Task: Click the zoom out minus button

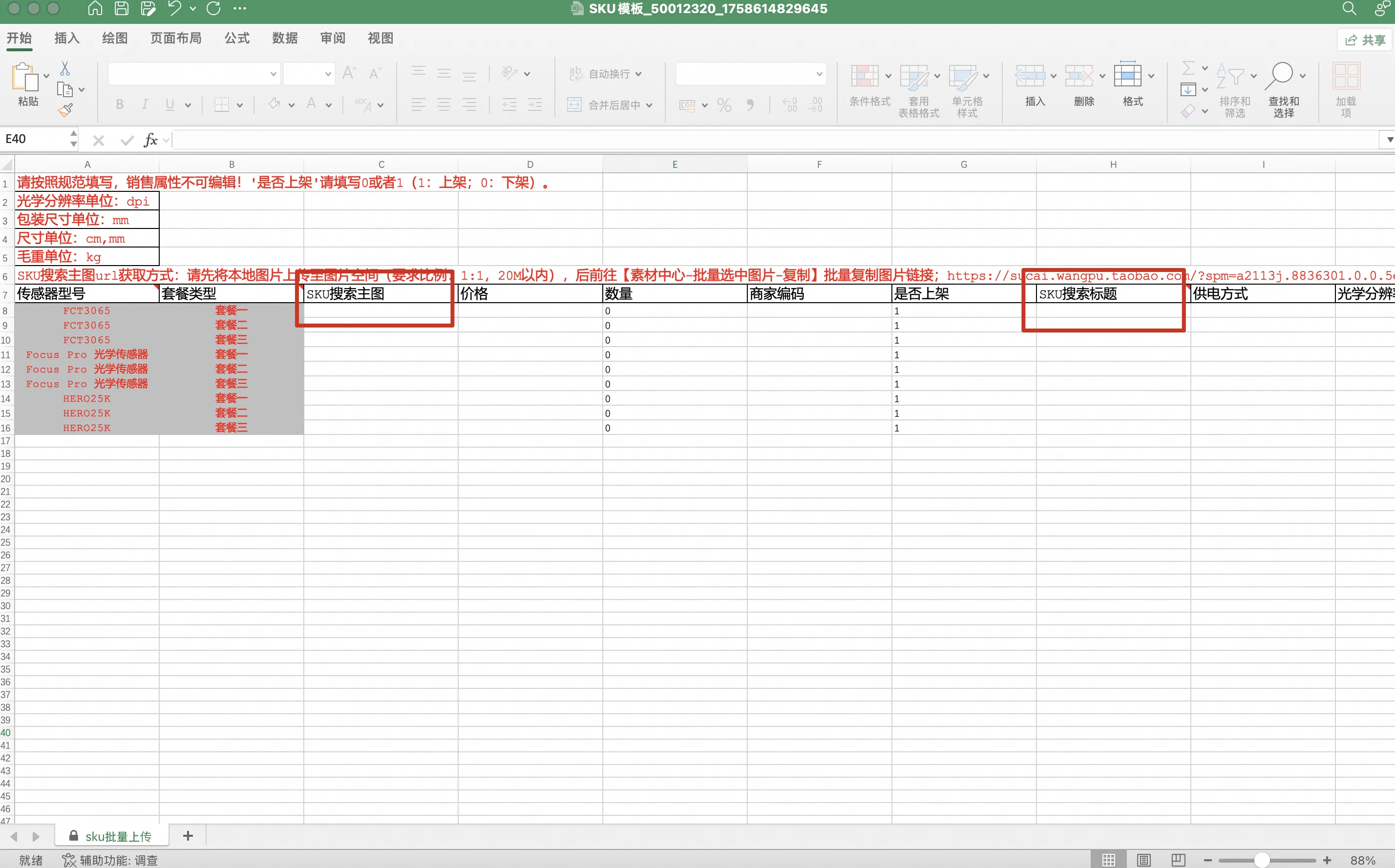Action: pyautogui.click(x=1207, y=860)
